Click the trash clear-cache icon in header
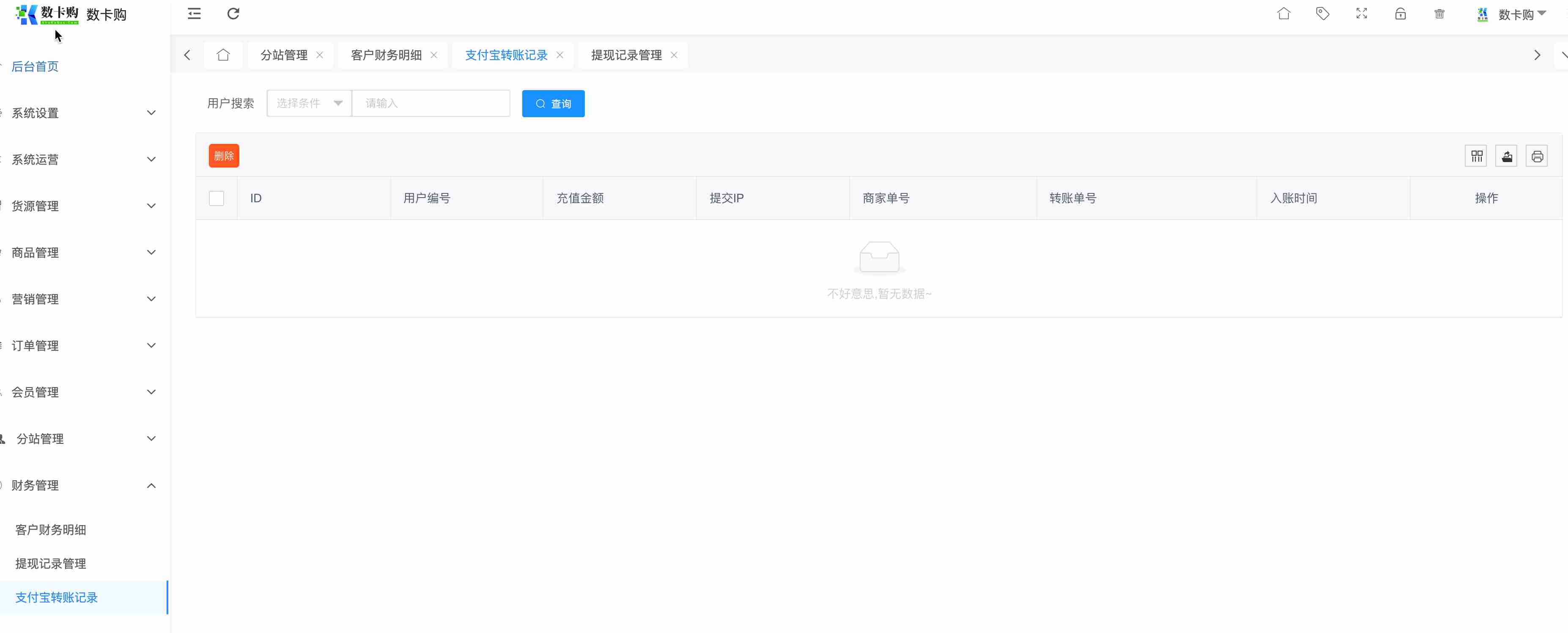This screenshot has height=633, width=1568. (x=1439, y=14)
